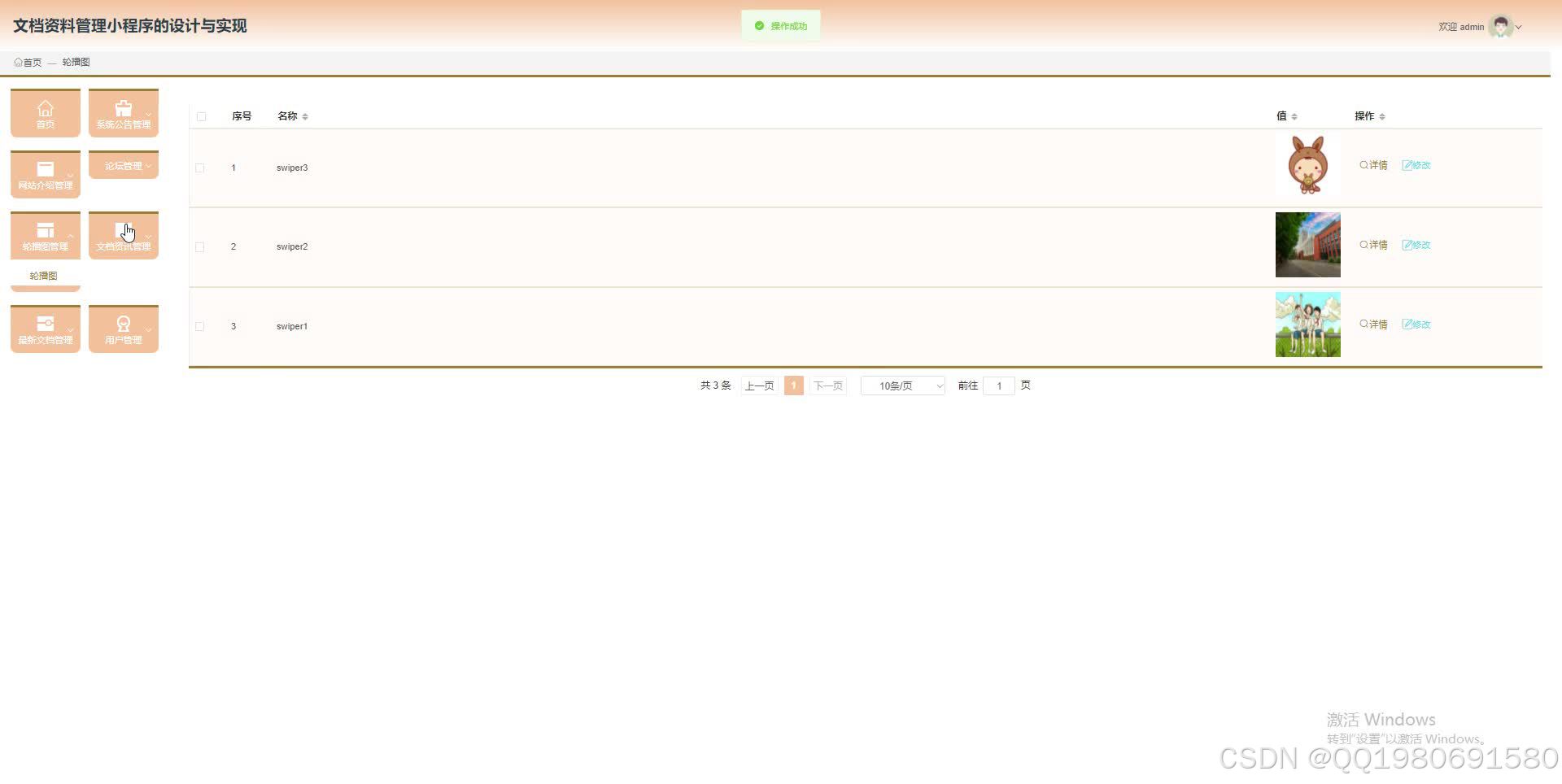Click the 序号 column header

242,116
